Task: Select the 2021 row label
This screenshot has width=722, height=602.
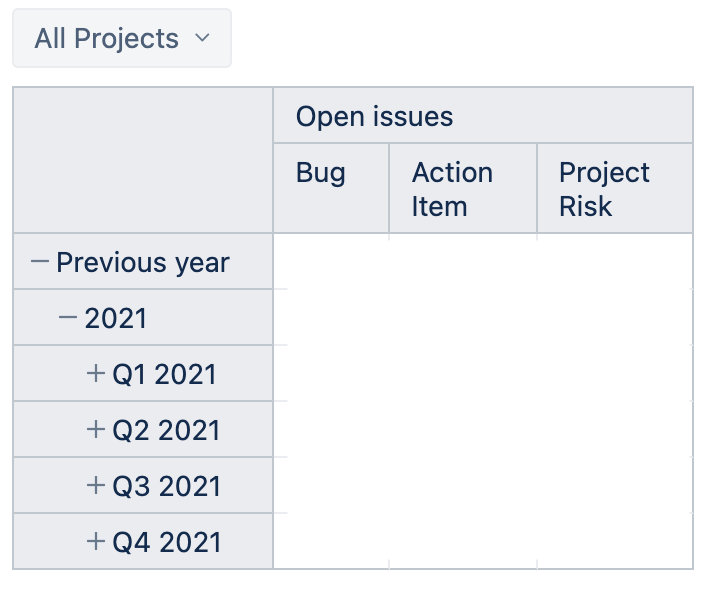Action: (116, 319)
